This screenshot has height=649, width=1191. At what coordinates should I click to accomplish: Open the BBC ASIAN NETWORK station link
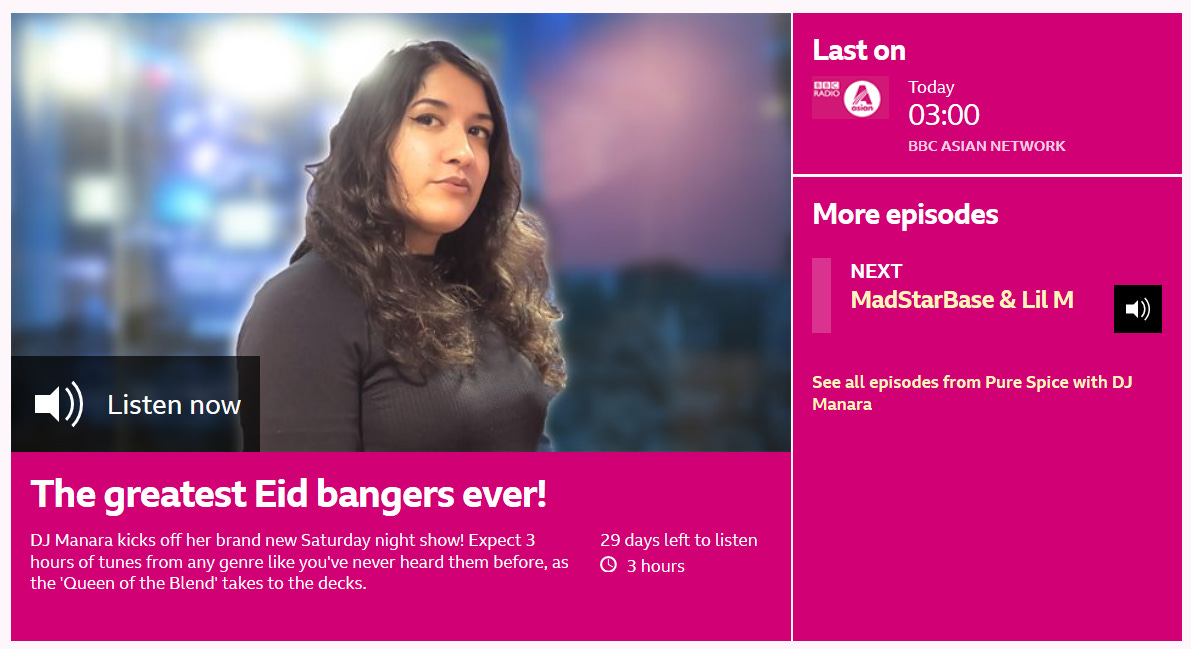click(986, 146)
